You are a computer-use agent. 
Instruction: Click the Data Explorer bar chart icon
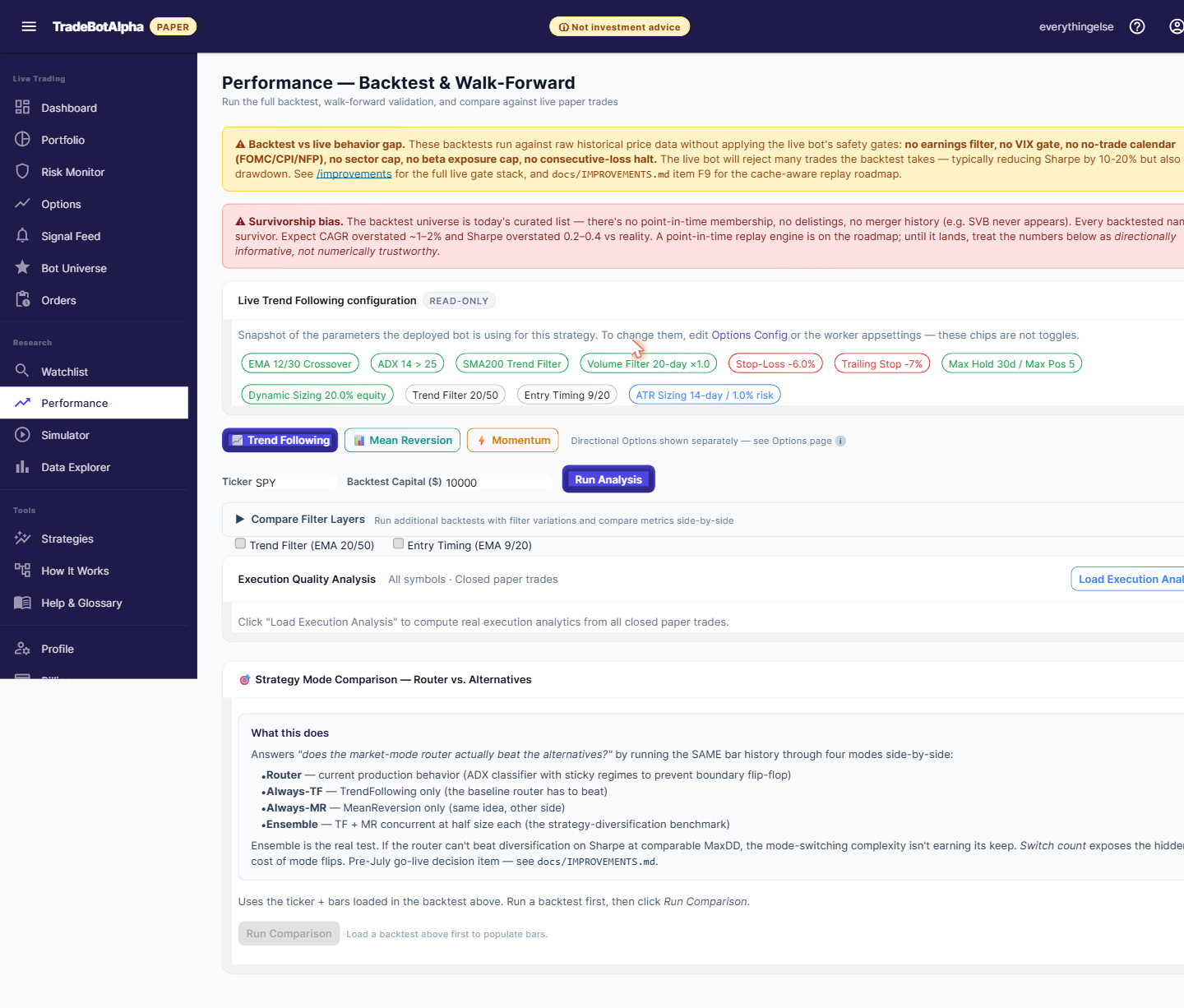(22, 467)
